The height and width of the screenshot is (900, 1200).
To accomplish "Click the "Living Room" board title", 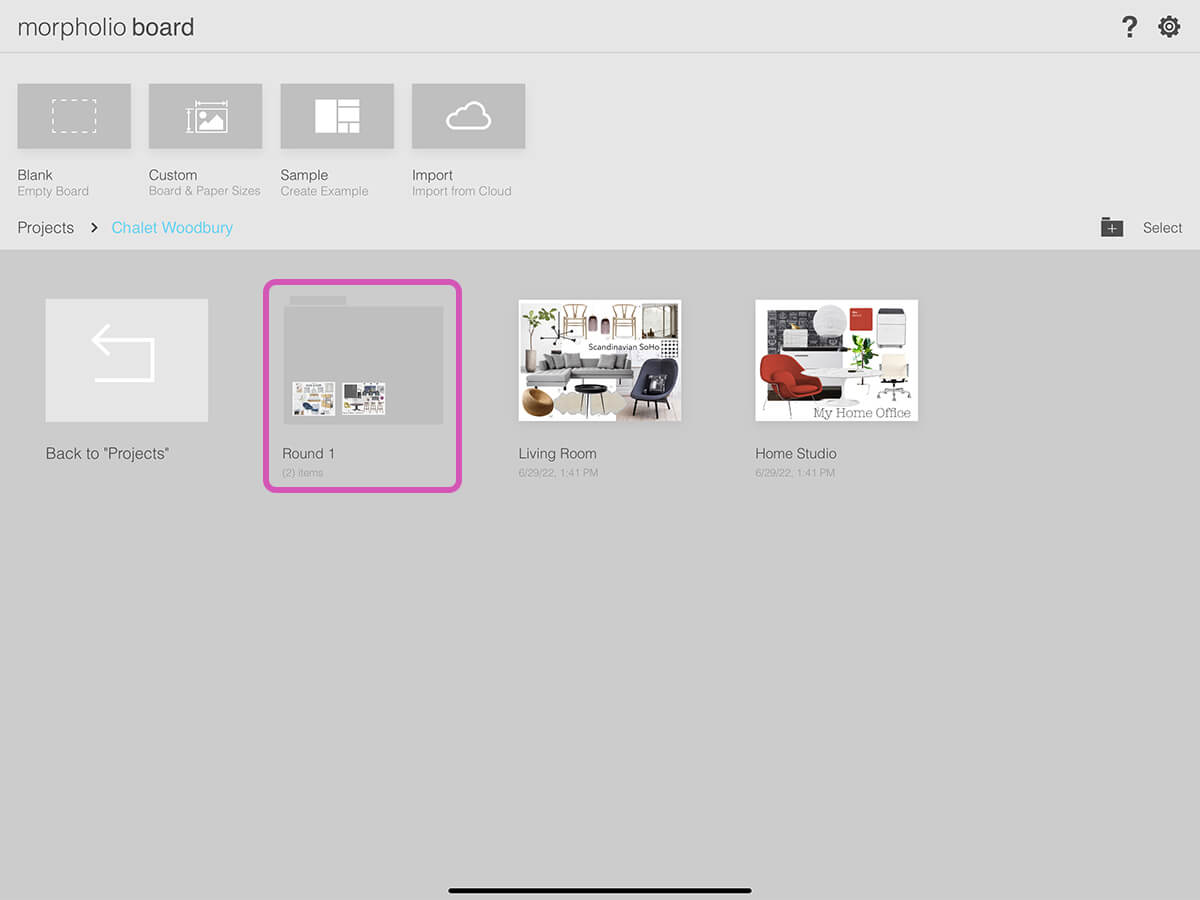I will 557,454.
